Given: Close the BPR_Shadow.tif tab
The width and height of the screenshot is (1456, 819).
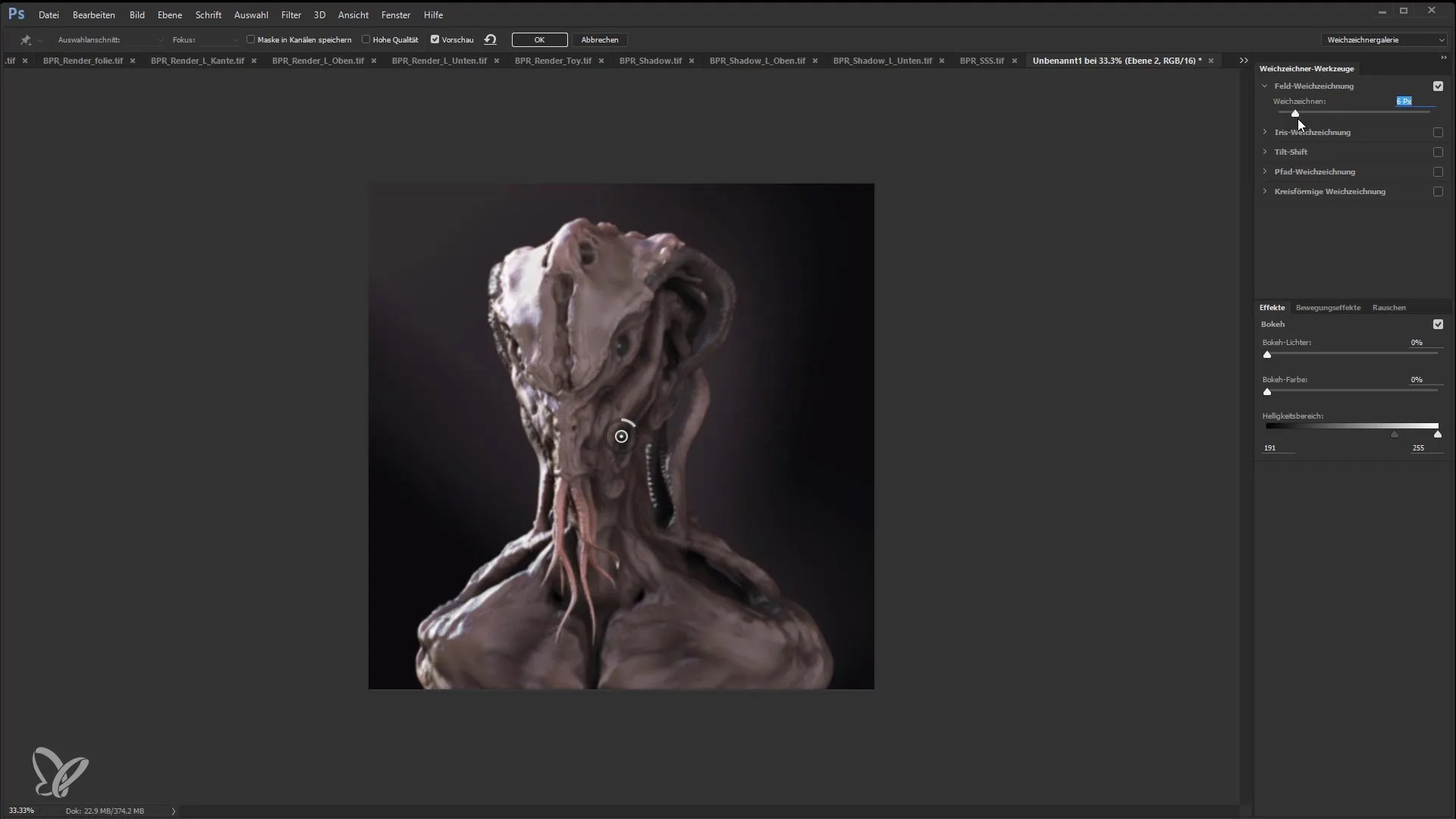Looking at the screenshot, I should coord(692,61).
